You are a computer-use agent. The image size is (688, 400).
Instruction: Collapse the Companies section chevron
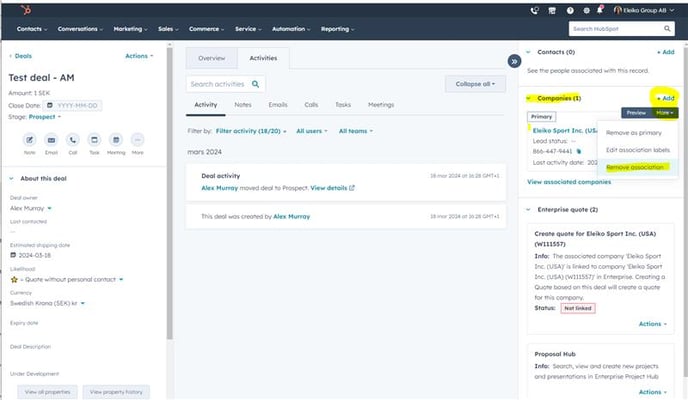(529, 98)
